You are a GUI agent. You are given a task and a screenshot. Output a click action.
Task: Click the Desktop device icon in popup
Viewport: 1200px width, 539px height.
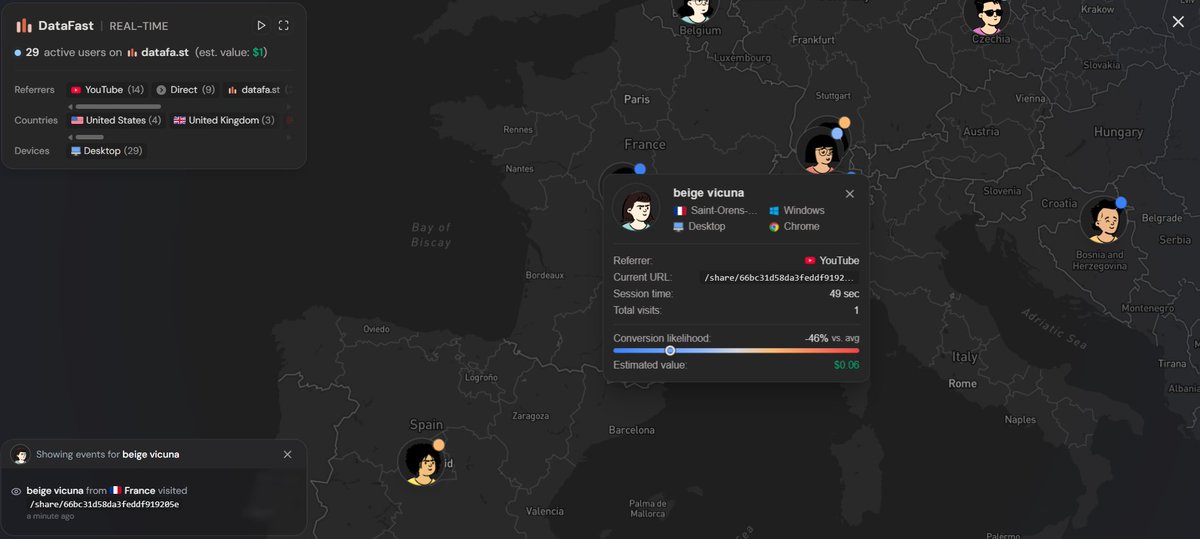[x=679, y=227]
